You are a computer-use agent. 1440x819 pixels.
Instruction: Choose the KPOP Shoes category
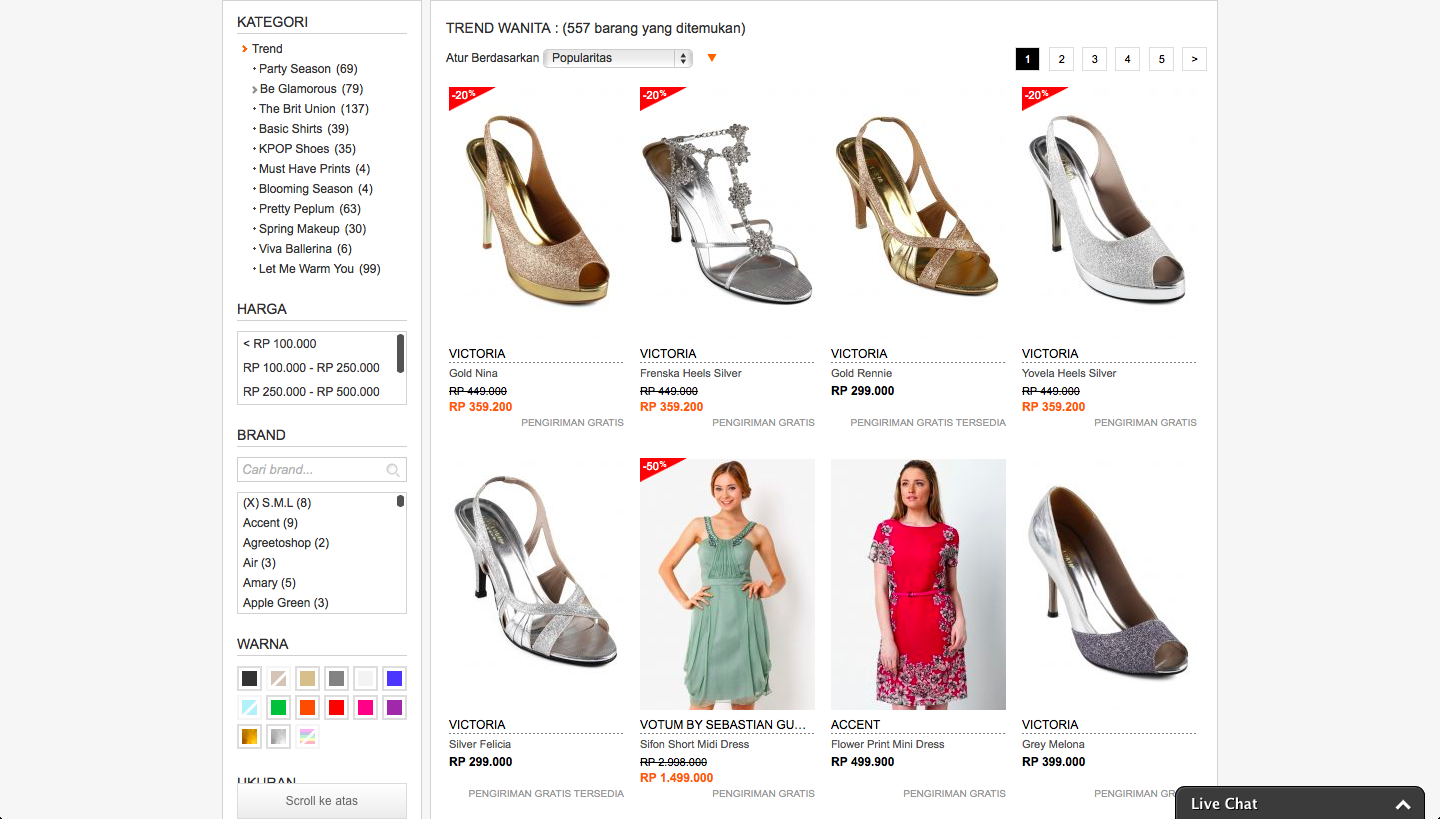tap(307, 149)
